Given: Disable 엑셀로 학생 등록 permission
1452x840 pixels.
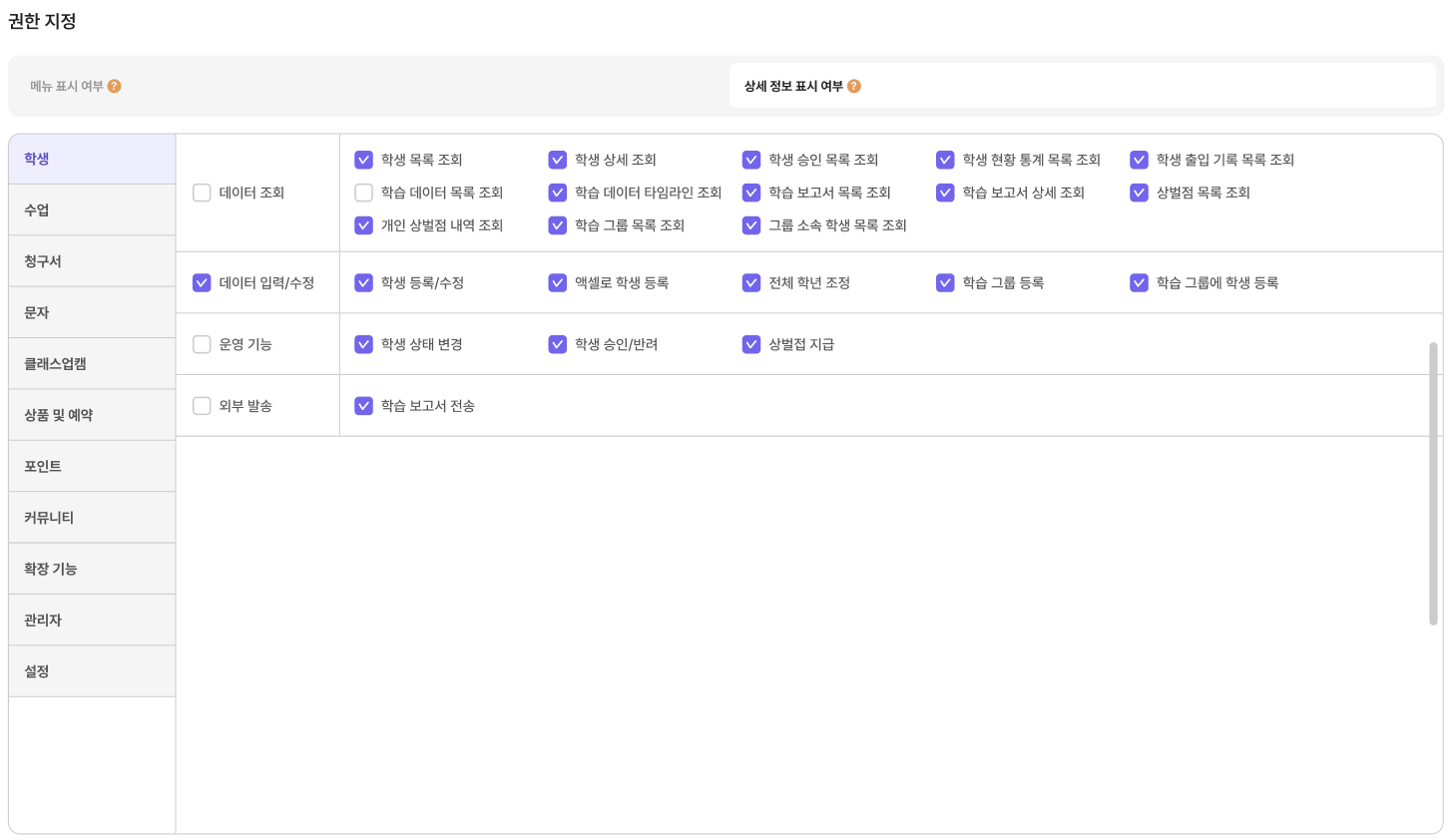Looking at the screenshot, I should click(558, 283).
